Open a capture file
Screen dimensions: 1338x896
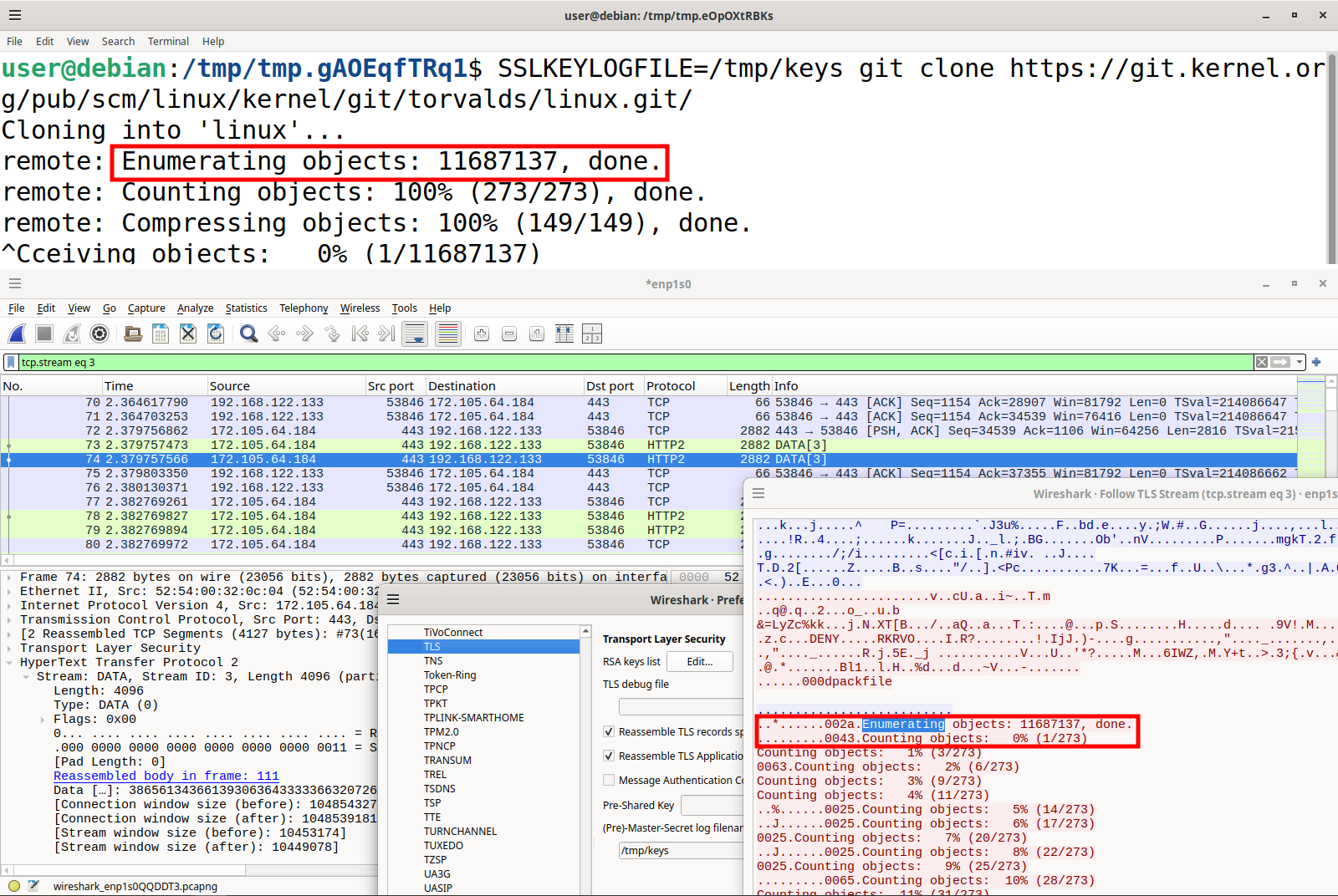pos(133,334)
